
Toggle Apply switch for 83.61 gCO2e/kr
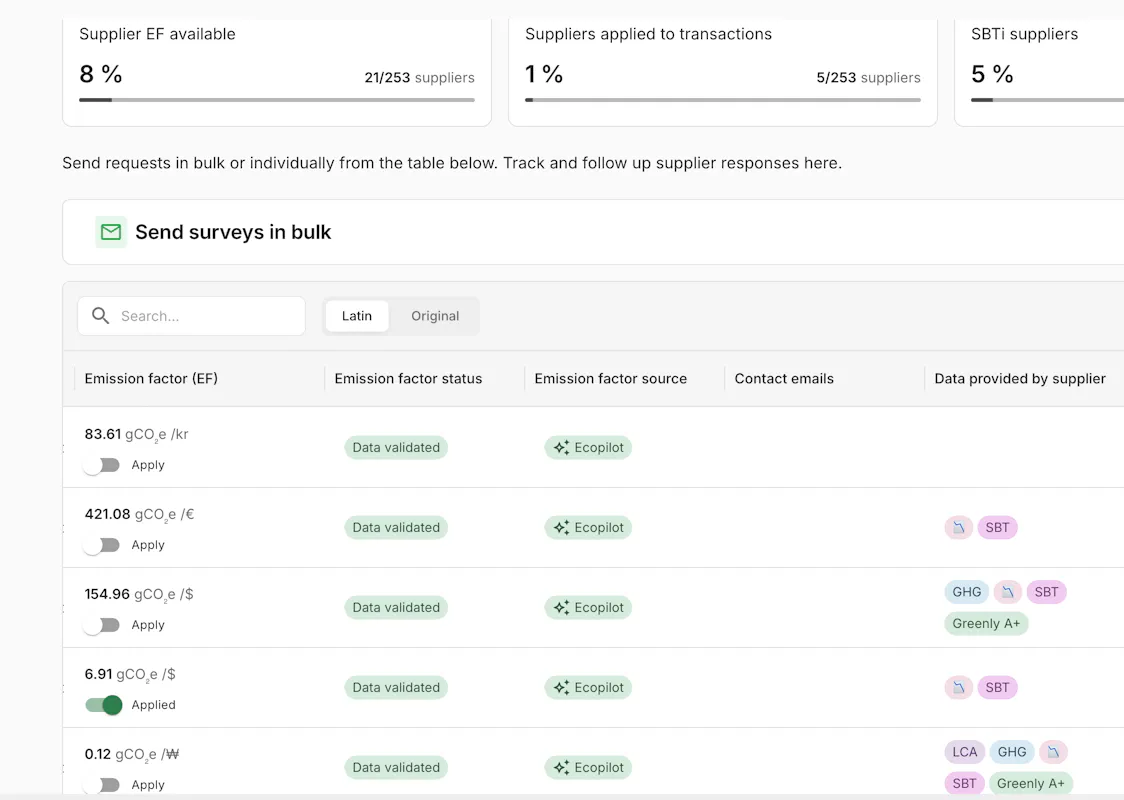coord(102,465)
